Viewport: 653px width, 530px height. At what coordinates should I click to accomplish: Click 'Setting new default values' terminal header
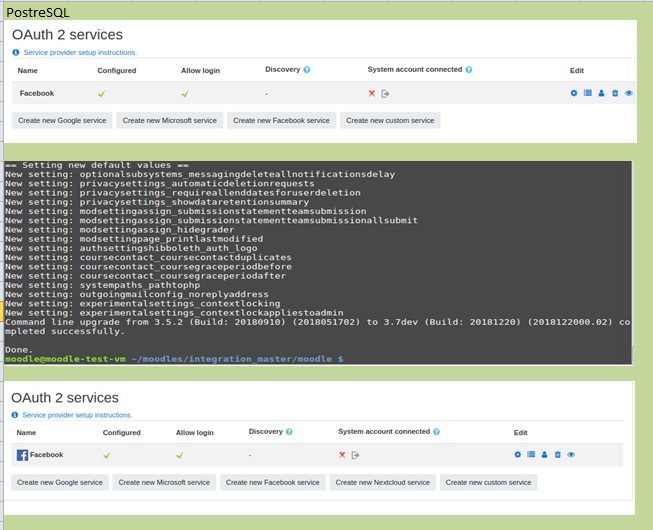click(x=97, y=165)
